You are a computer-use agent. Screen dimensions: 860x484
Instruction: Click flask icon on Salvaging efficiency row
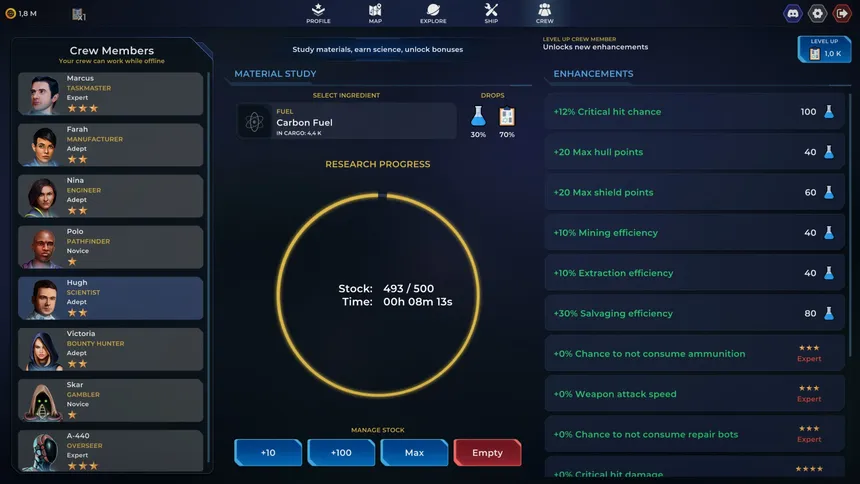[x=829, y=313]
